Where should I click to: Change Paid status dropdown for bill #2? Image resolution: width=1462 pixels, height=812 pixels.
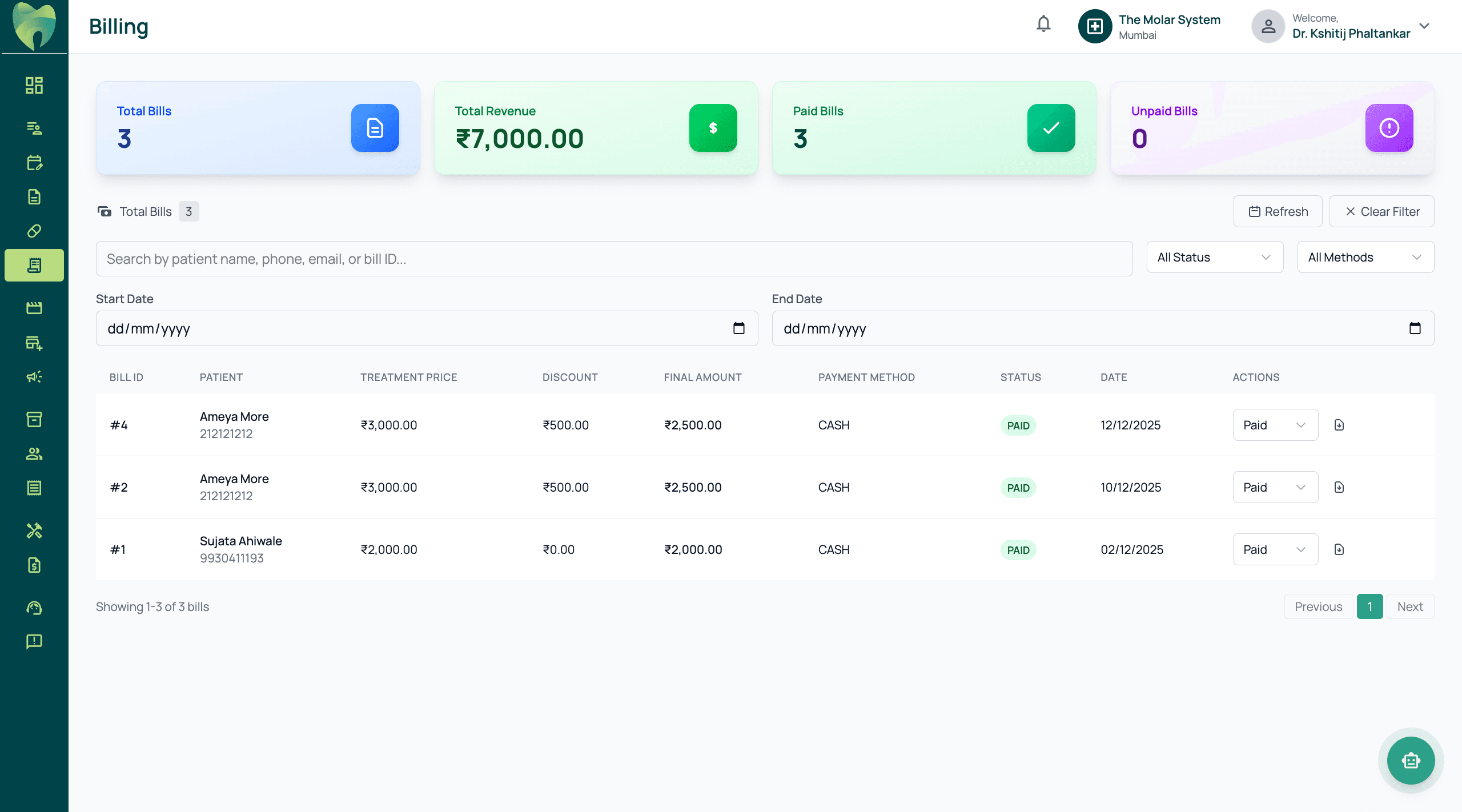click(1275, 487)
